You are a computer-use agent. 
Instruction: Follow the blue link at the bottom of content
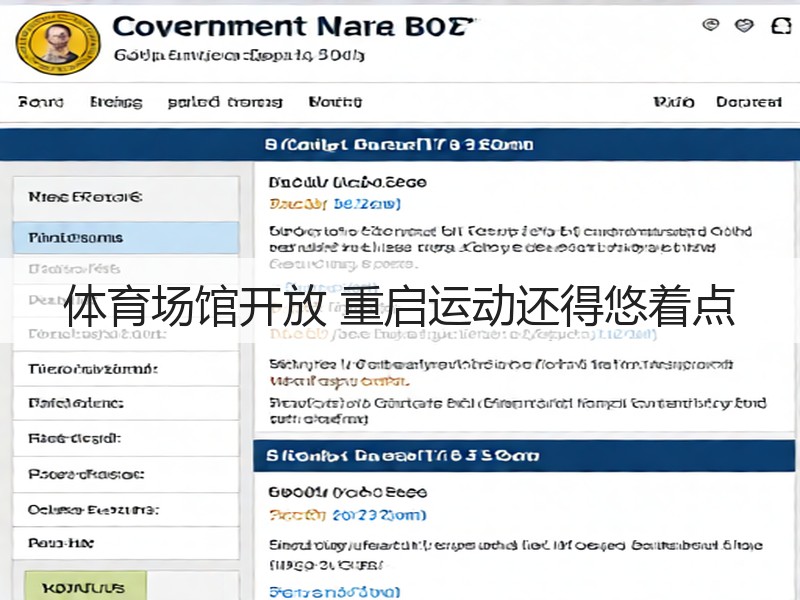[x=335, y=592]
